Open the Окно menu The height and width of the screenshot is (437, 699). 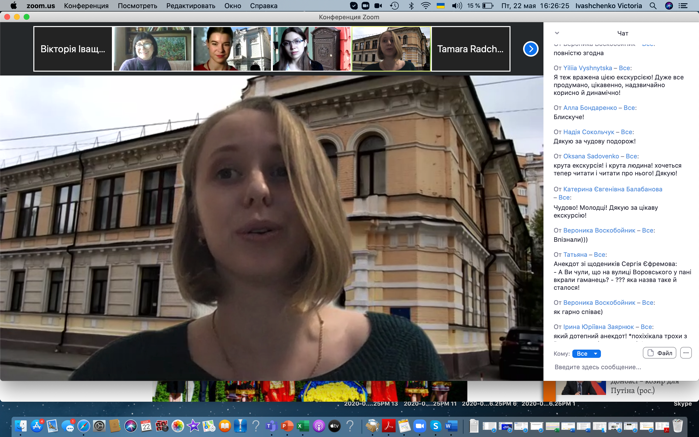[x=233, y=6]
